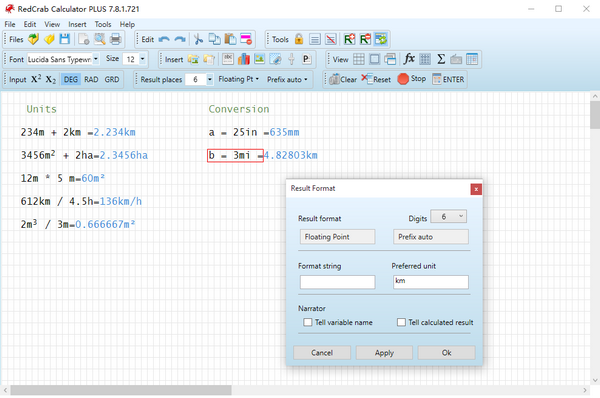Click the cascading windows view icon
This screenshot has width=600, height=398.
pyautogui.click(x=390, y=59)
